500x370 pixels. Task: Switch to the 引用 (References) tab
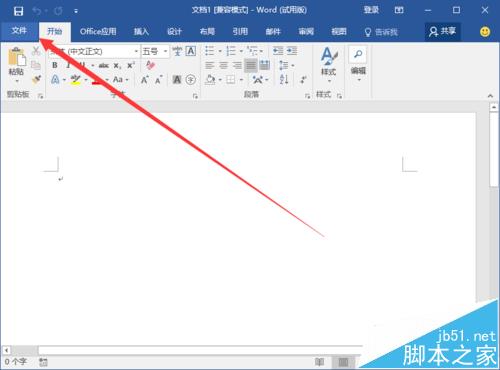point(240,32)
